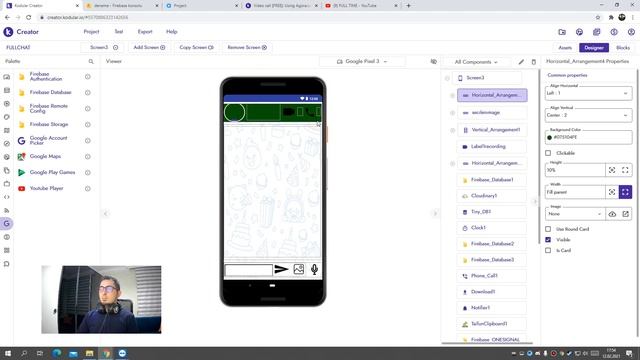Toggle hidden components visibility in Viewer

click(433, 62)
